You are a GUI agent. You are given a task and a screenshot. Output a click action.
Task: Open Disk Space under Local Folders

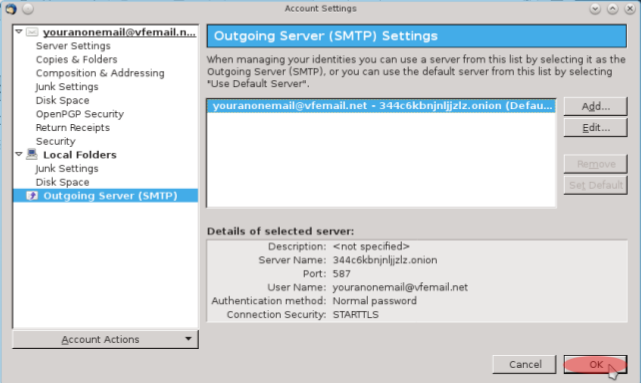(63, 182)
